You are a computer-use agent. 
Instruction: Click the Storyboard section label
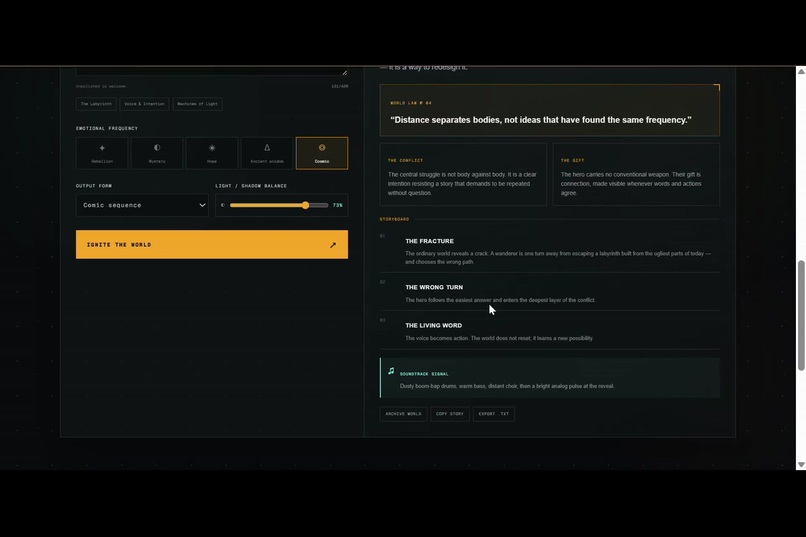pyautogui.click(x=394, y=219)
